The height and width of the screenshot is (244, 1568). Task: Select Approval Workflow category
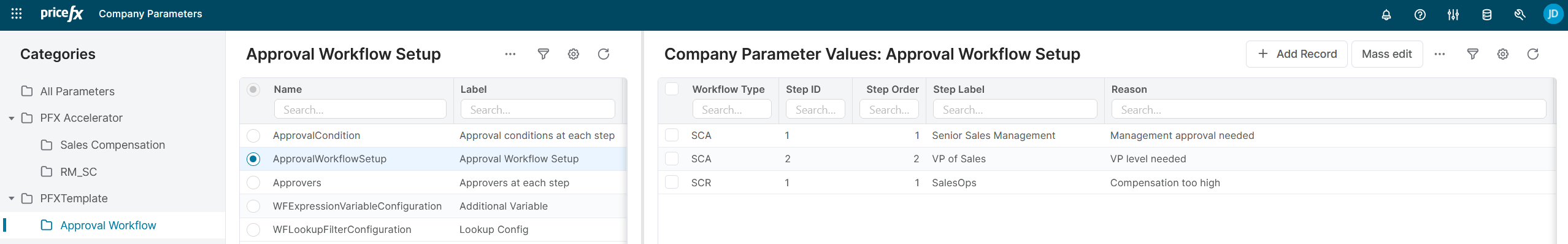(x=108, y=226)
